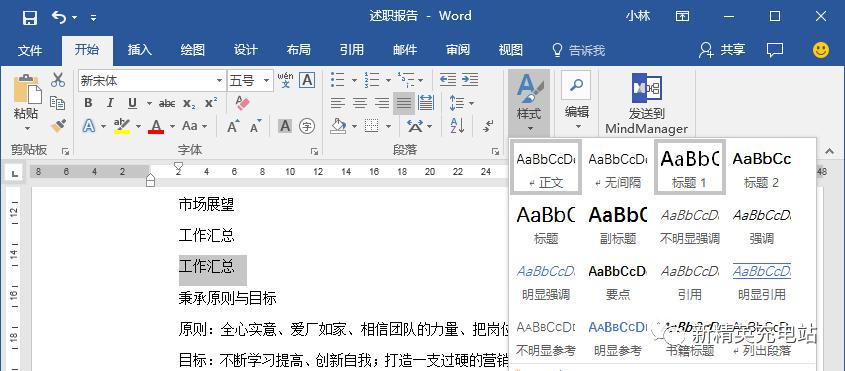Toggle Underline formatting
The height and width of the screenshot is (371, 845).
(133, 103)
